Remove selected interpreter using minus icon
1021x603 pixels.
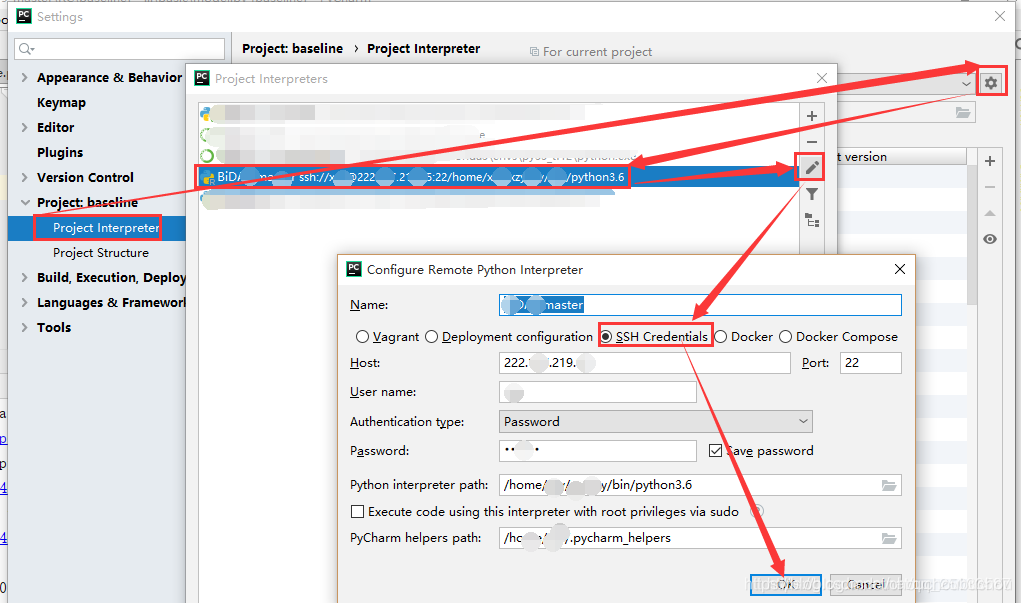point(810,139)
